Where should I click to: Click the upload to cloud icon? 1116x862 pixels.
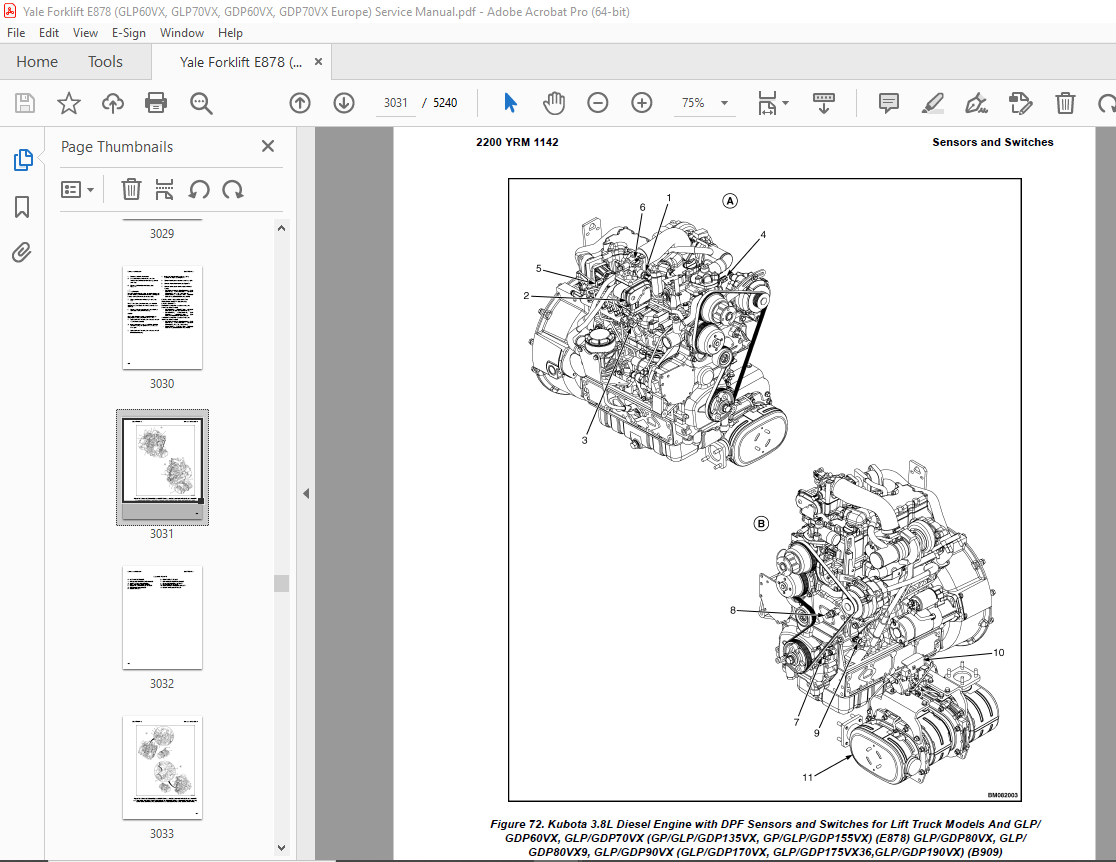pyautogui.click(x=112, y=103)
